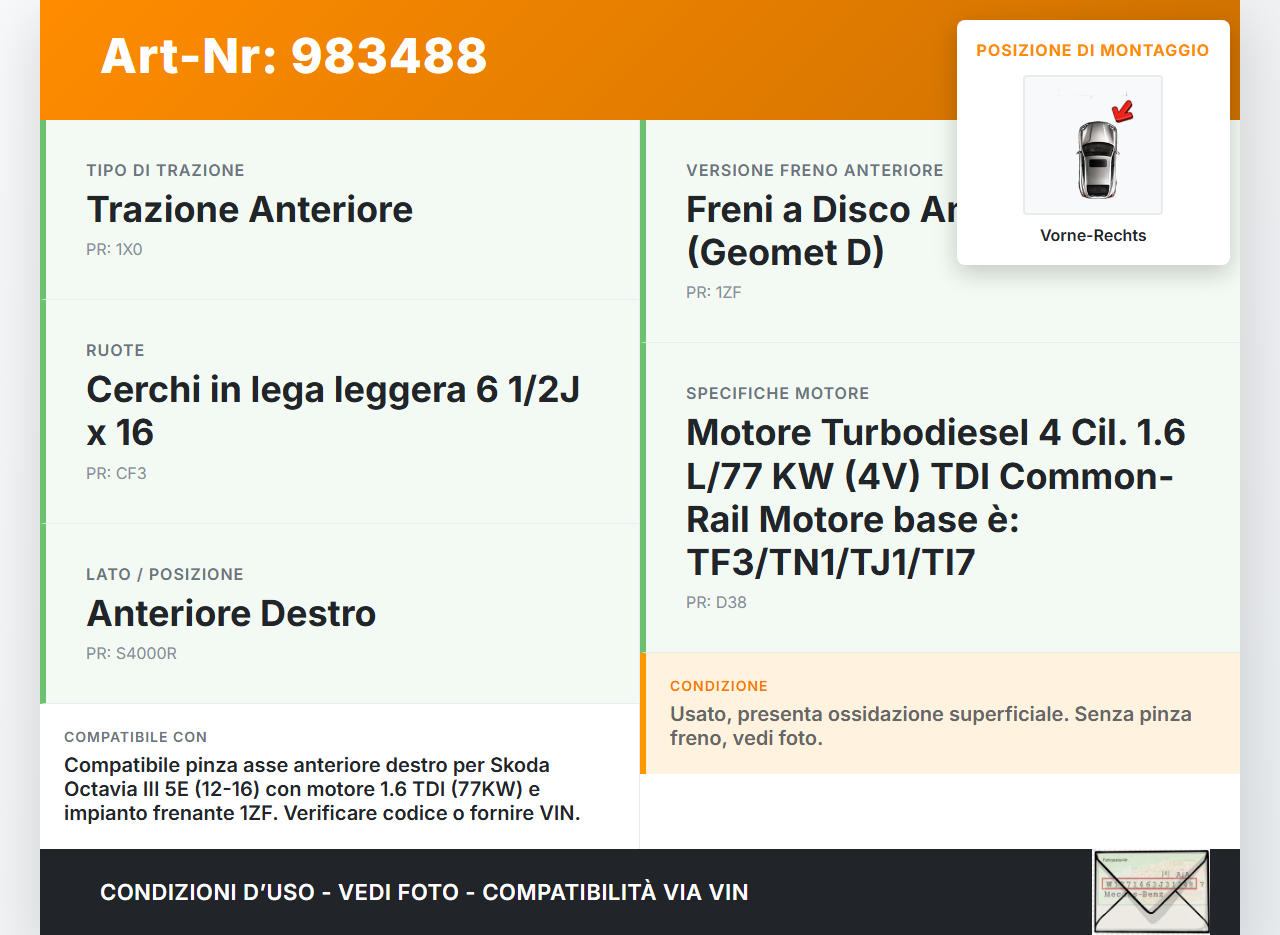This screenshot has width=1280, height=935.
Task: Click the RUOTE label
Action: coord(115,351)
